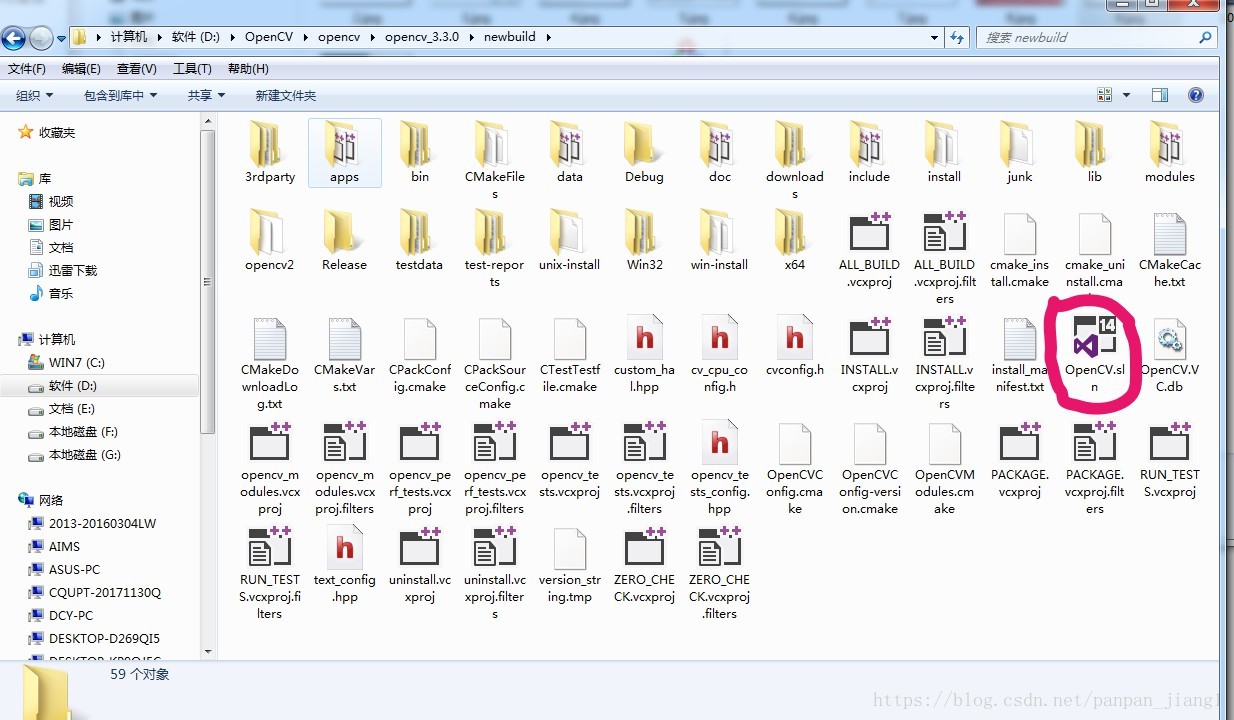Image resolution: width=1234 pixels, height=720 pixels.
Task: Select the CMakeCache.txt file
Action: click(x=1170, y=250)
